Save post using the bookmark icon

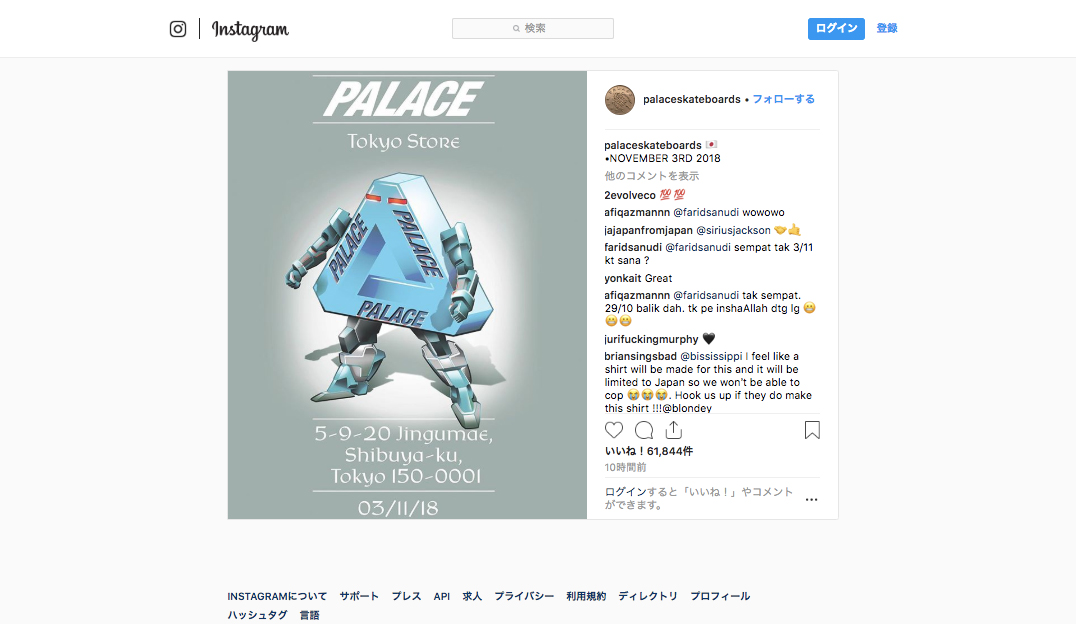[x=812, y=430]
